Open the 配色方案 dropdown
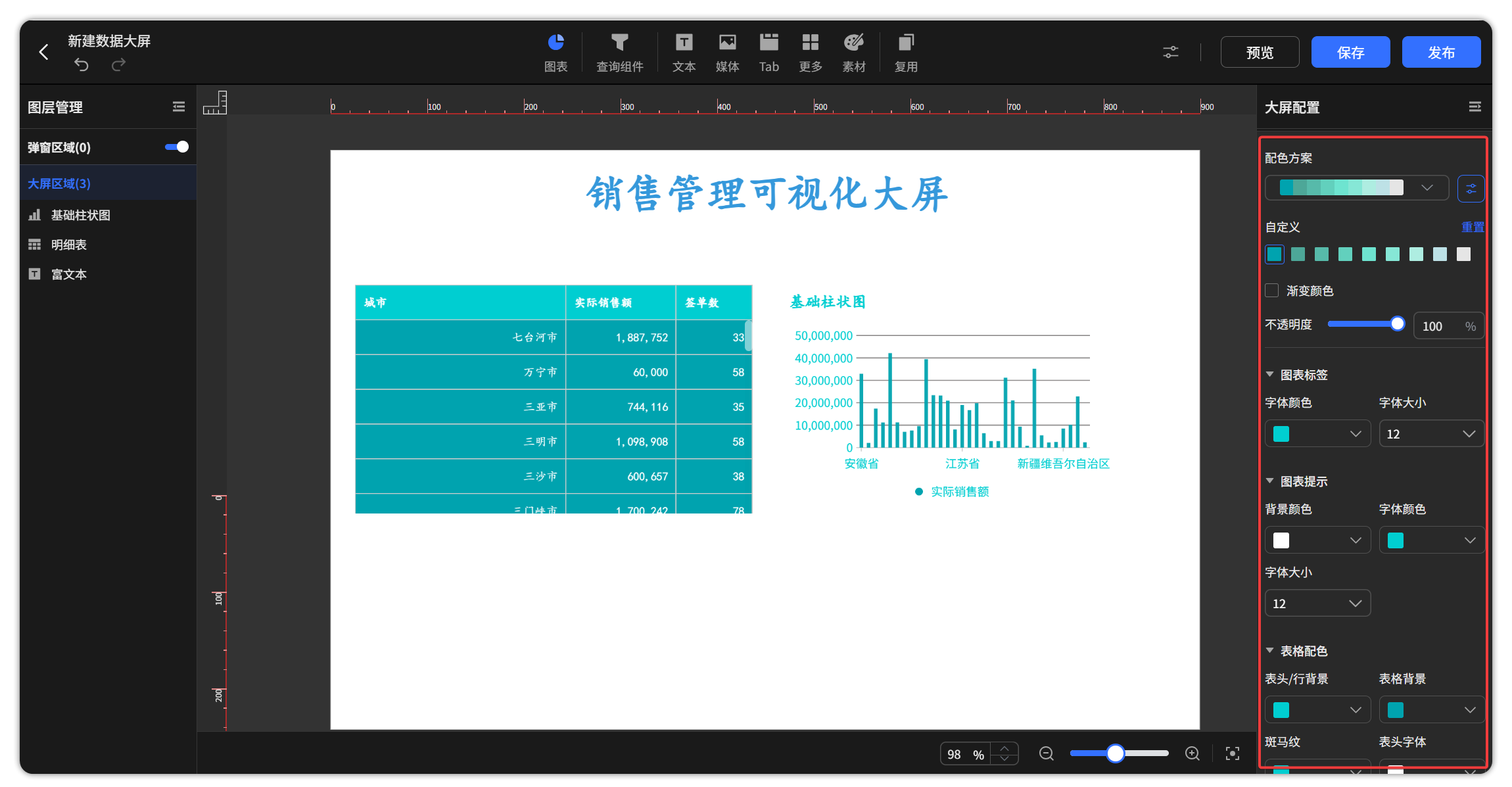Image resolution: width=1512 pixels, height=787 pixels. (1357, 188)
